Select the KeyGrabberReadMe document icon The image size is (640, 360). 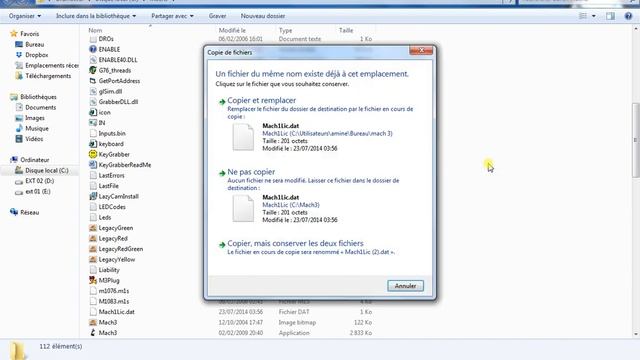coord(93,165)
